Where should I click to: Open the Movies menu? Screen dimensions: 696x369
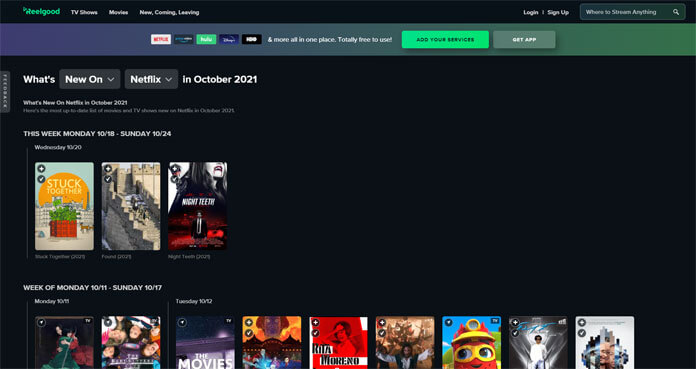point(119,12)
